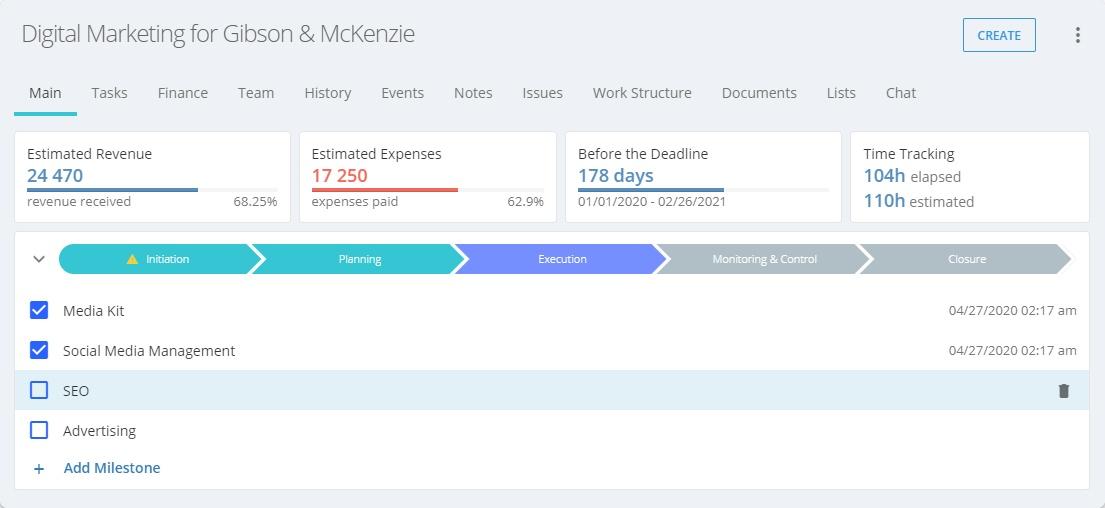Open the Finance tab
Viewport: 1105px width, 508px height.
183,93
